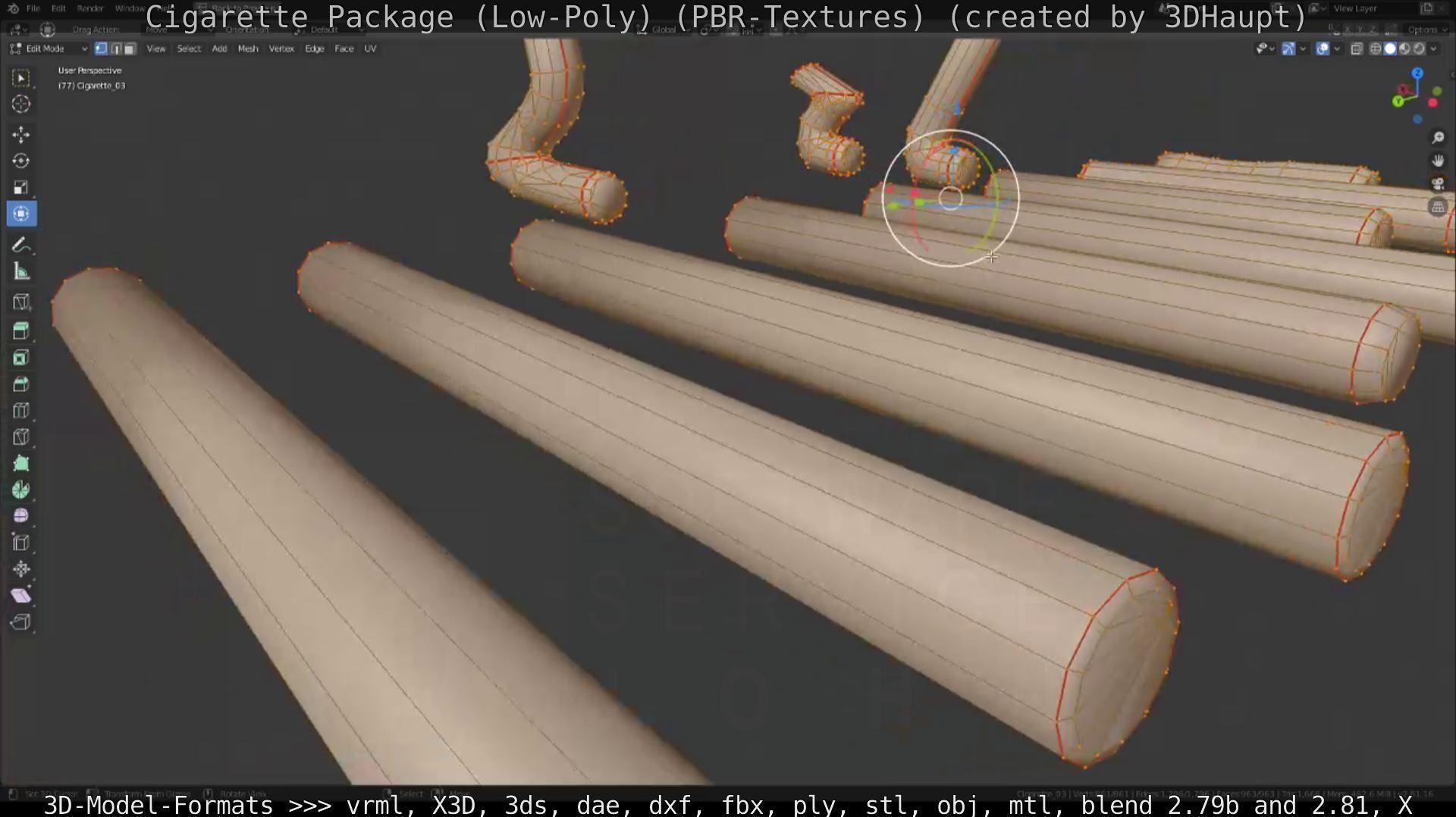Viewport: 1456px width, 817px height.
Task: Select the Extrude Region tool
Action: (21, 331)
